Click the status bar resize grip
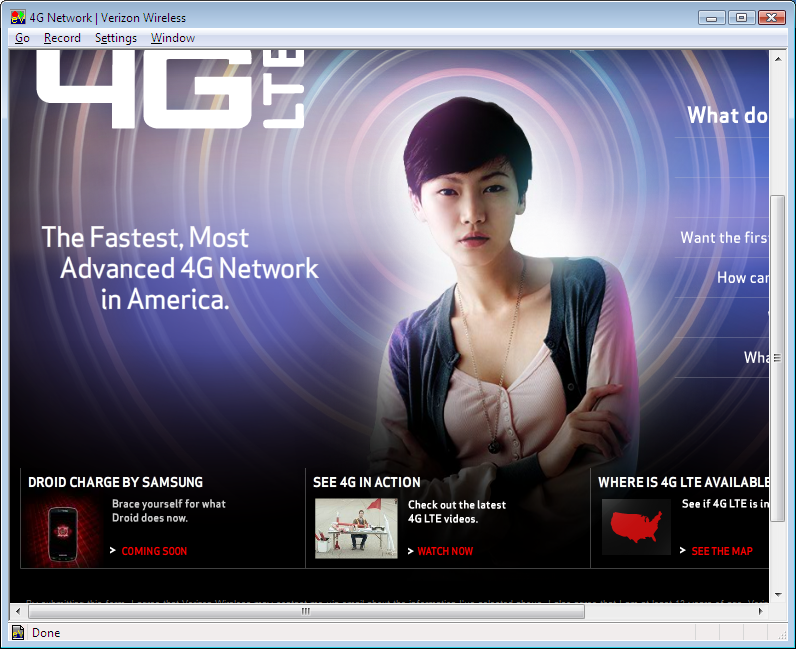 click(782, 634)
